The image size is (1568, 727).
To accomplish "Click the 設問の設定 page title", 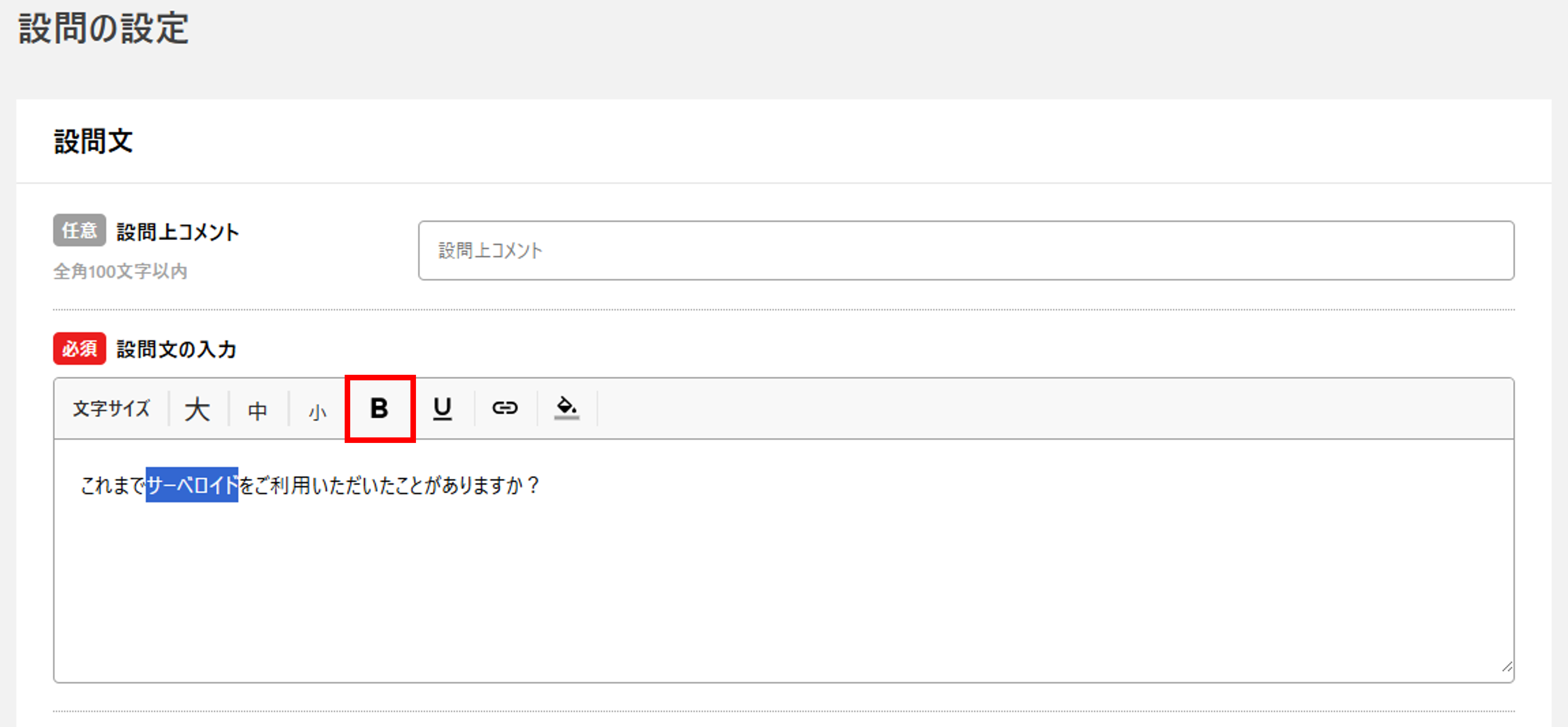I will click(104, 29).
